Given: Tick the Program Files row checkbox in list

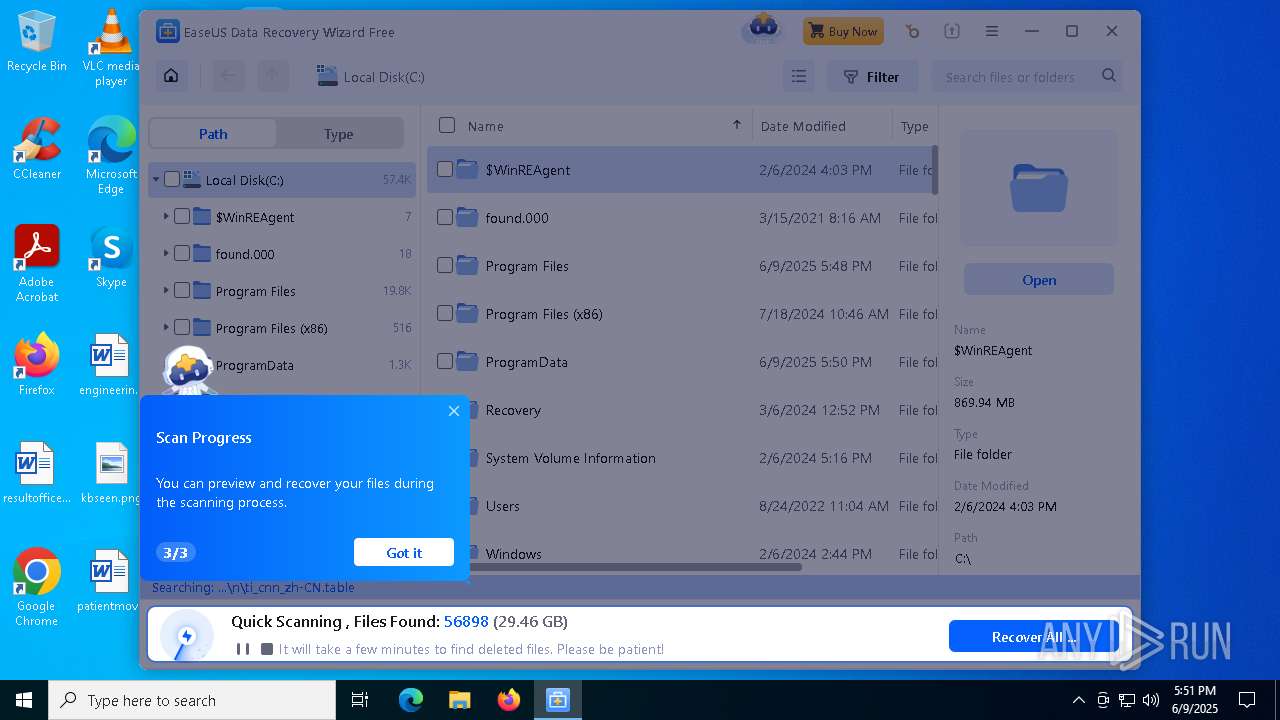Looking at the screenshot, I should click(x=445, y=265).
